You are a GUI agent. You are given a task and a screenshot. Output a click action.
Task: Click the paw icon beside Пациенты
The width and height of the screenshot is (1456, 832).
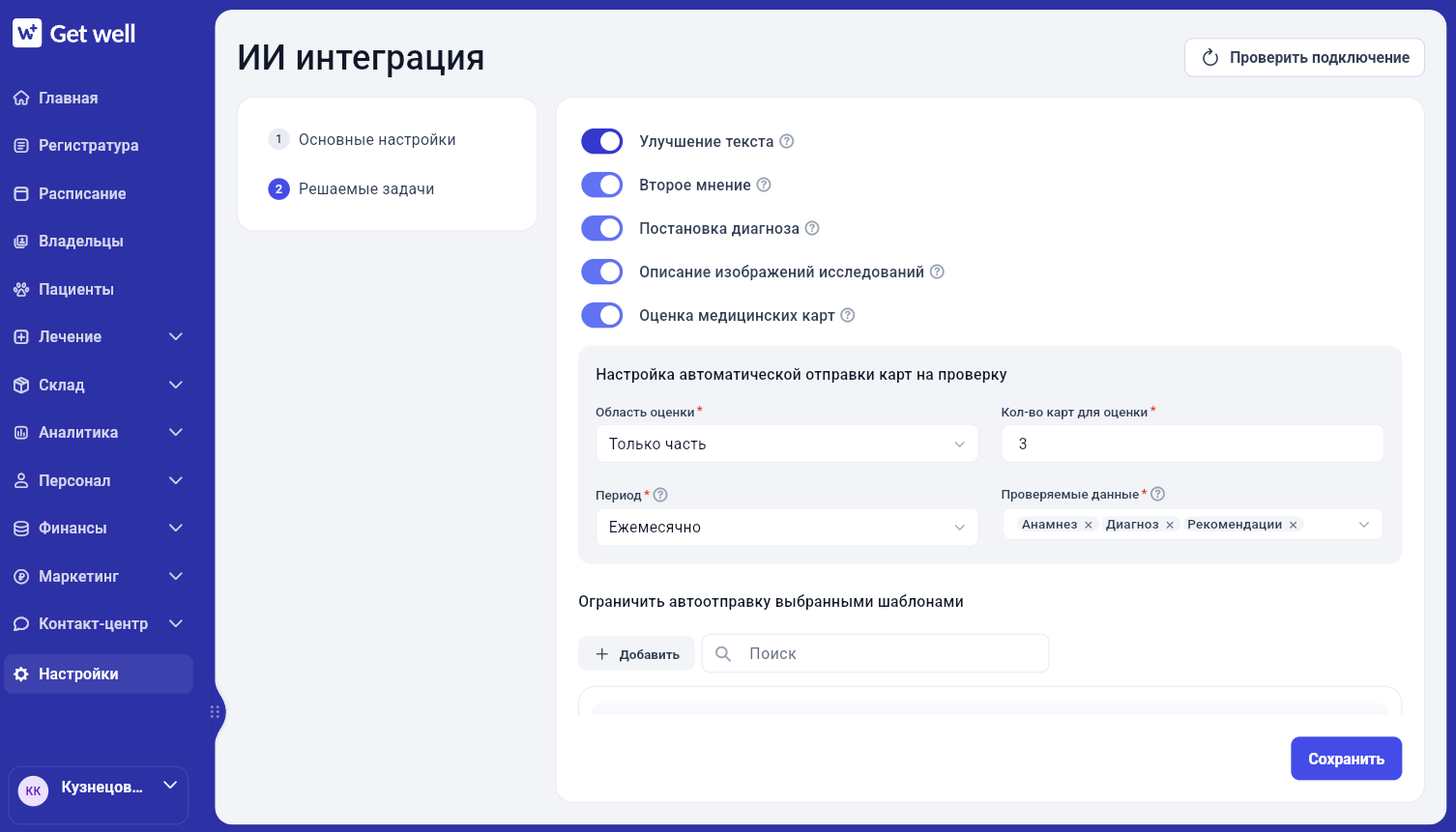coord(21,289)
